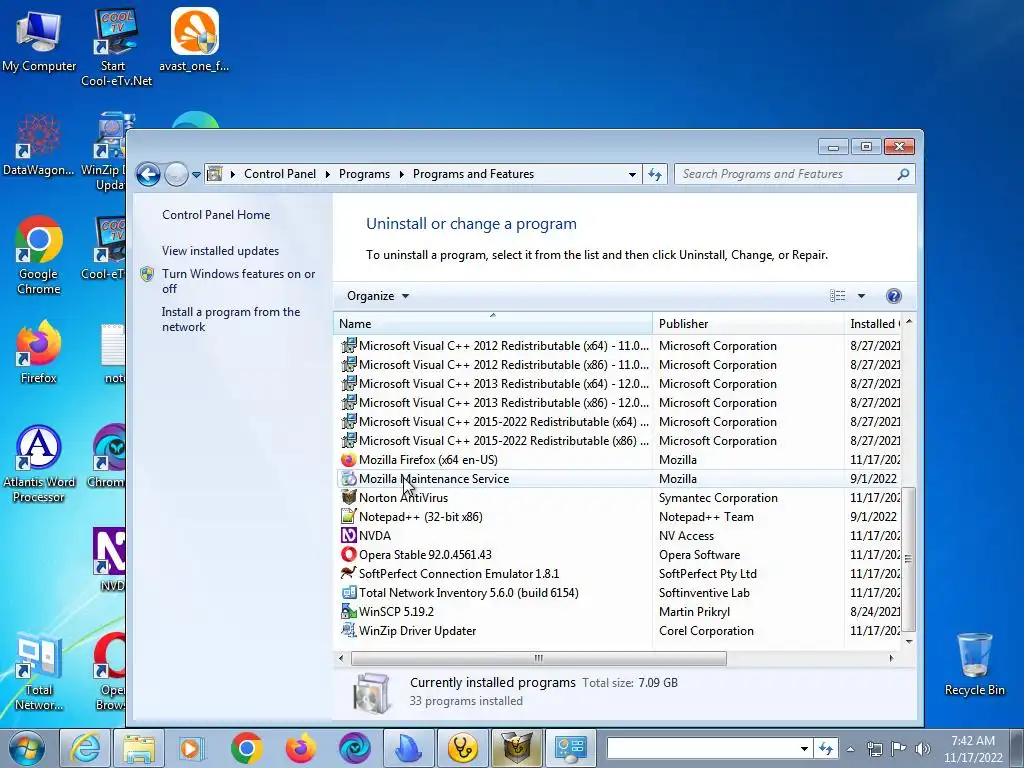
Task: Open Google Chrome from taskbar
Action: [x=246, y=748]
